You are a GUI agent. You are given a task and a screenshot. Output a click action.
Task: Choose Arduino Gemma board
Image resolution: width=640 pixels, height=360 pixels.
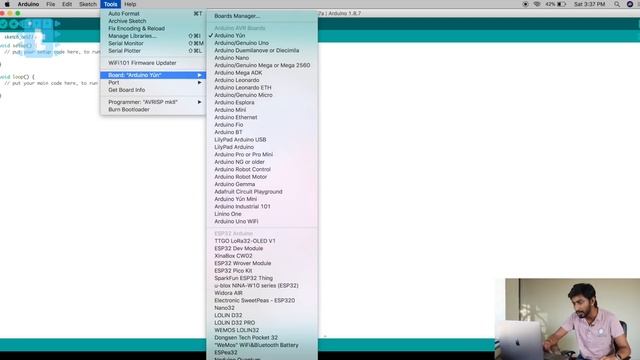(x=262, y=184)
